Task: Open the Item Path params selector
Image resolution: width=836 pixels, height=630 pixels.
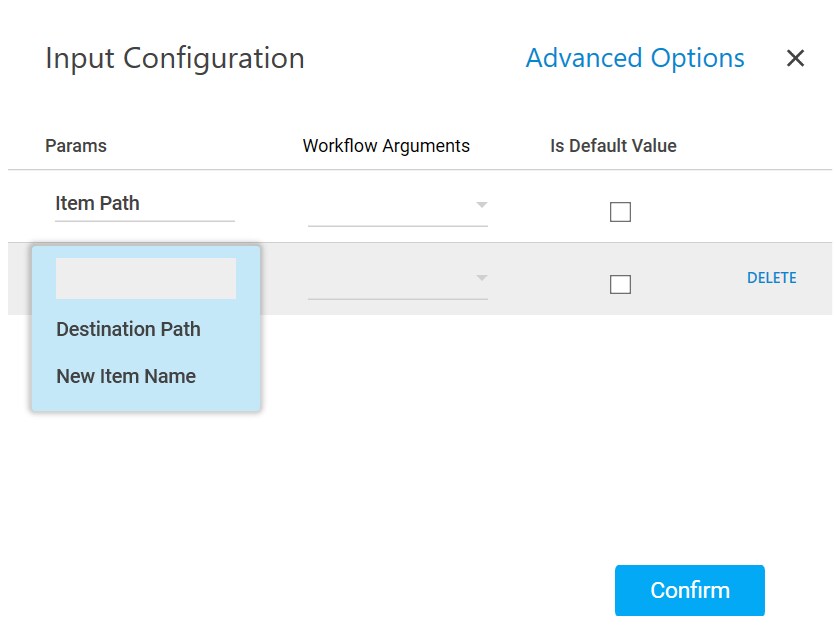Action: click(144, 204)
